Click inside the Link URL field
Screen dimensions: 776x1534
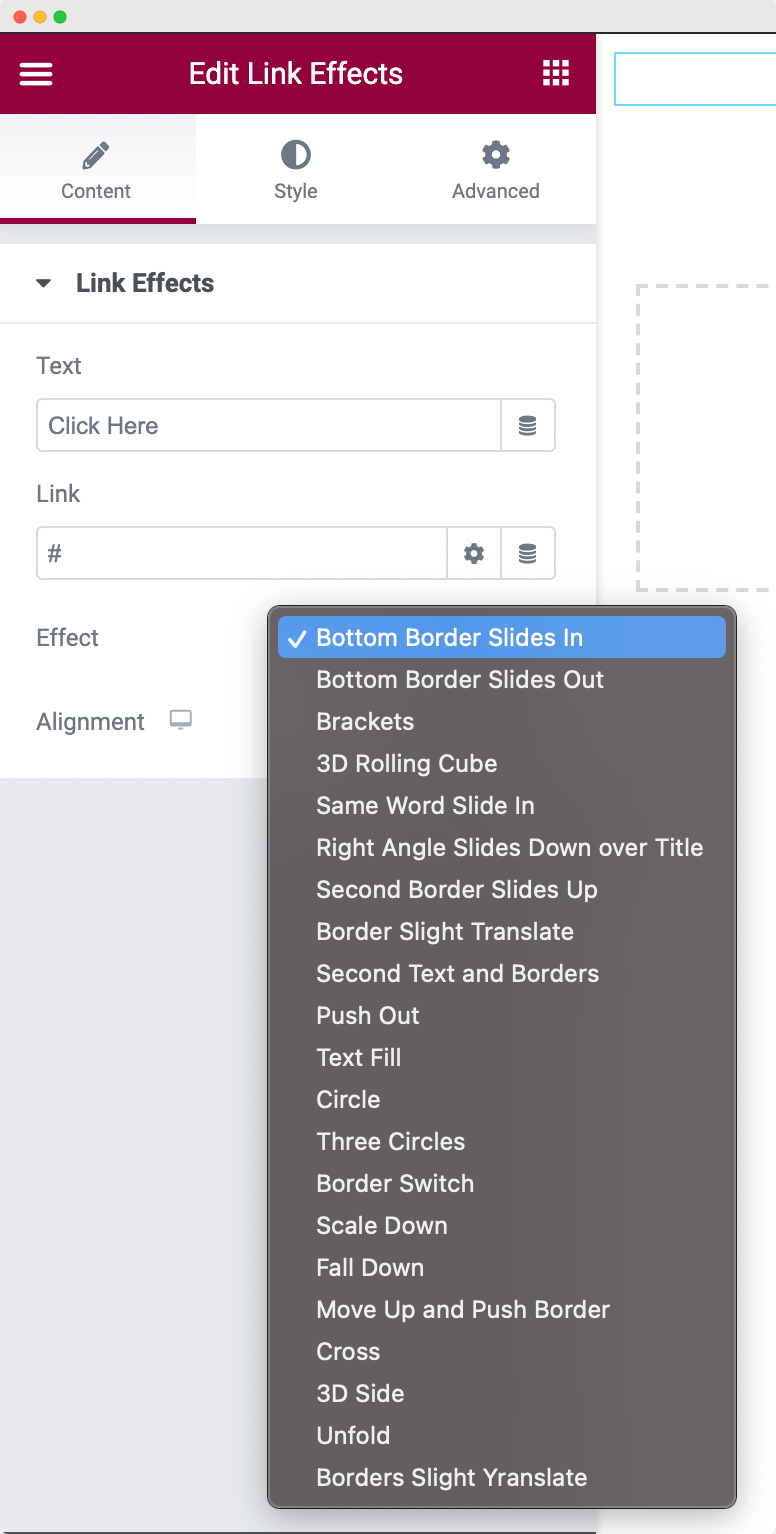pyautogui.click(x=240, y=553)
